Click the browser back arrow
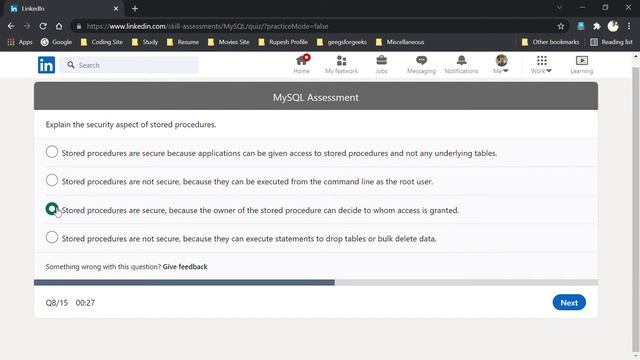Viewport: 640px width, 360px height. [11, 26]
